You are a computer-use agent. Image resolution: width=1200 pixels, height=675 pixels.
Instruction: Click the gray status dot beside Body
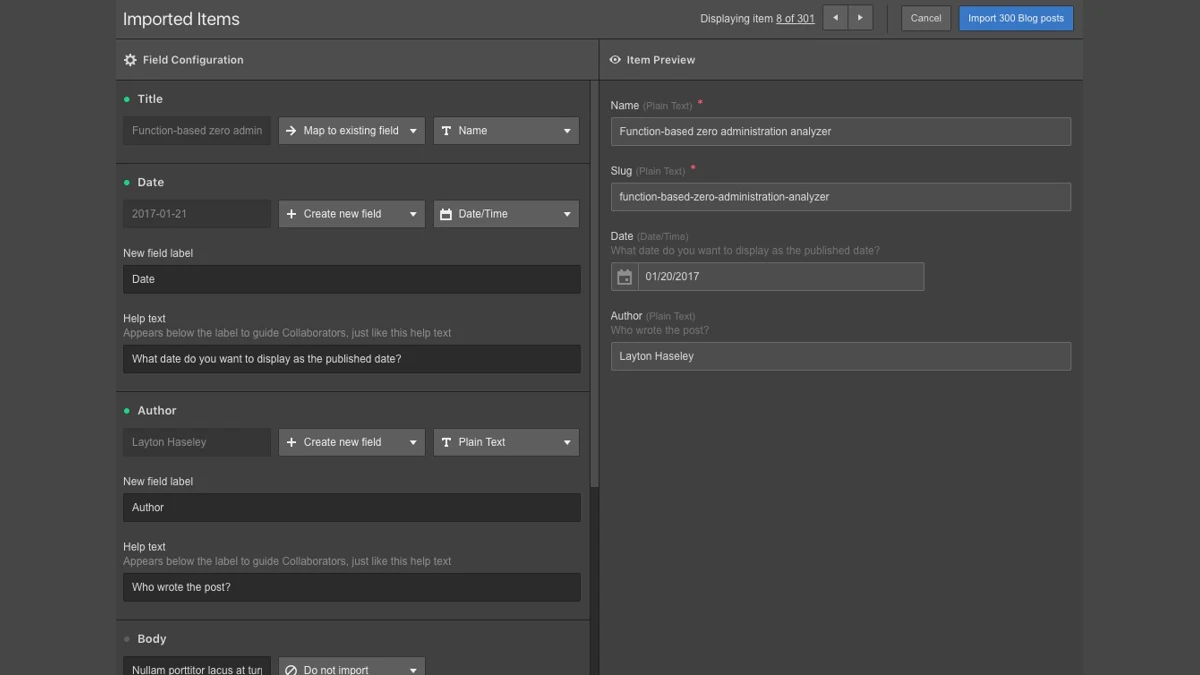point(127,639)
